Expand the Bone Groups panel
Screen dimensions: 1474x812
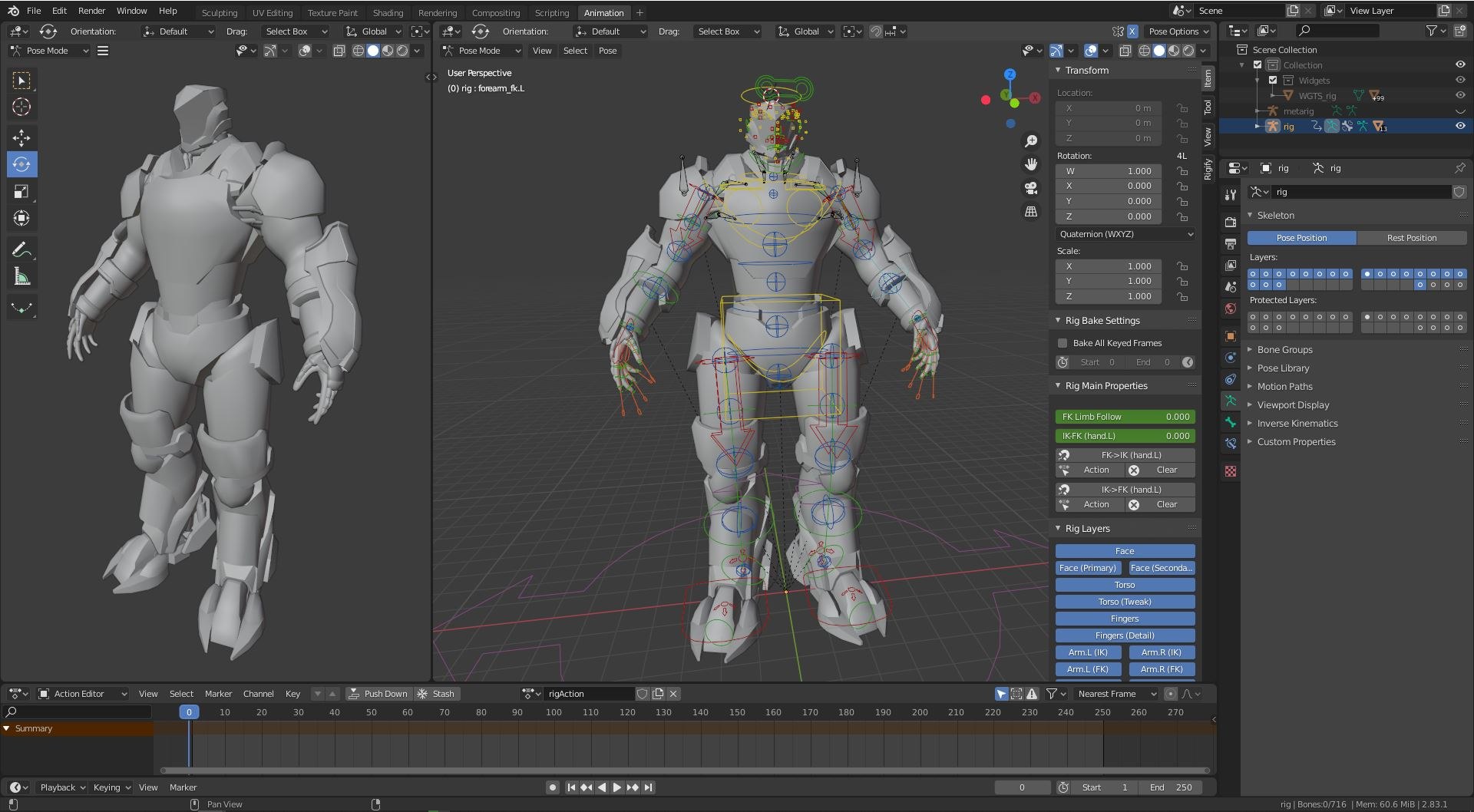click(x=1284, y=350)
